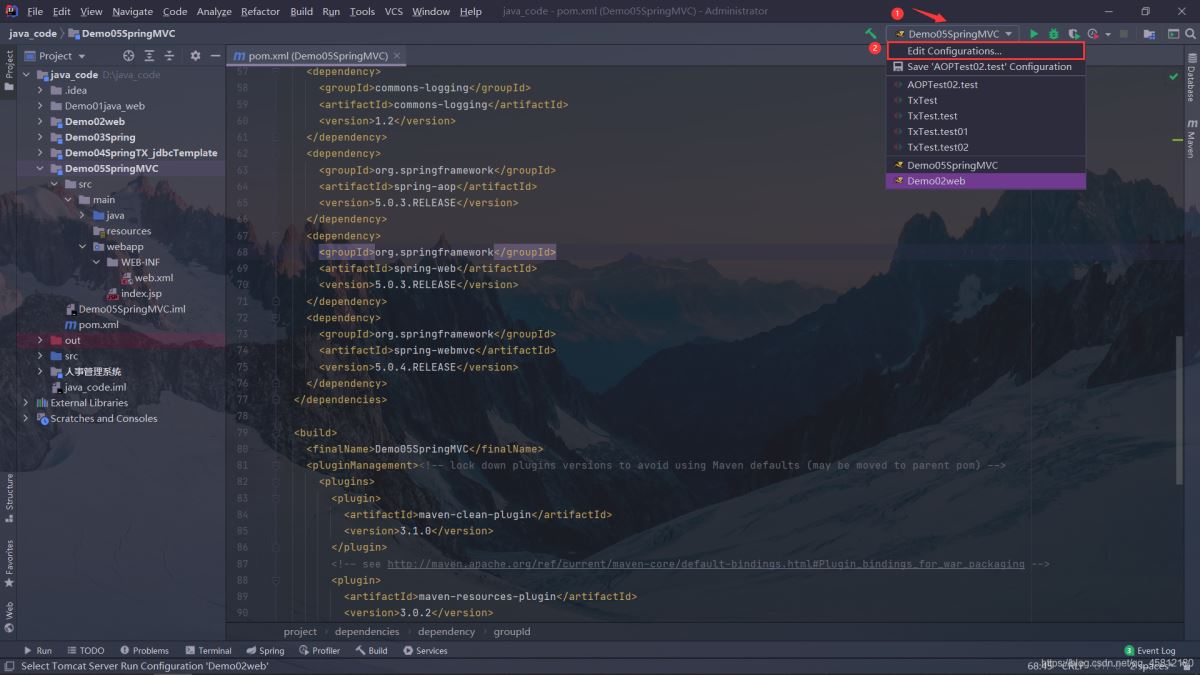Open Project Structure toolbar icon
Image resolution: width=1200 pixels, height=675 pixels.
1149,34
